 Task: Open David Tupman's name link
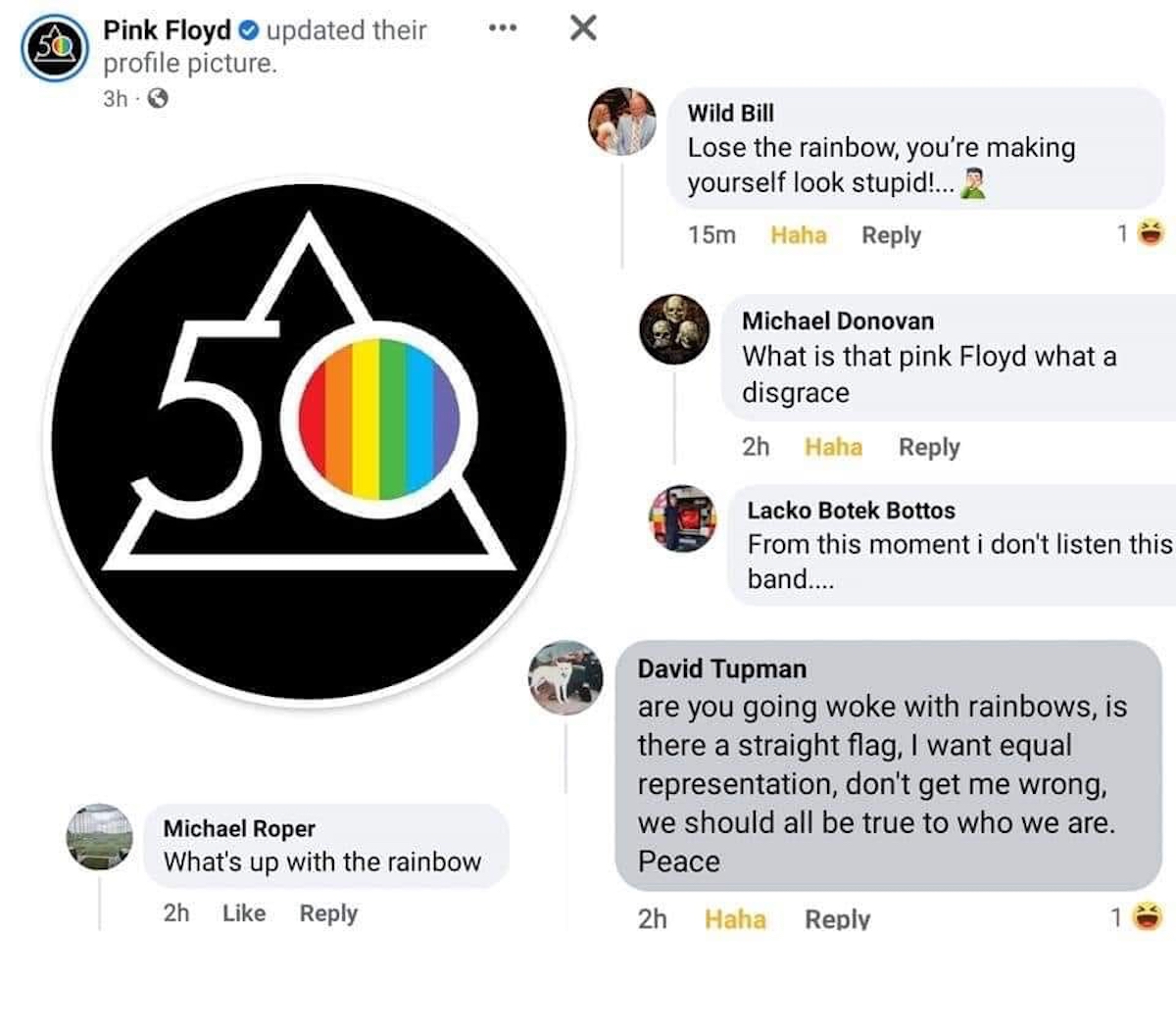pos(721,668)
